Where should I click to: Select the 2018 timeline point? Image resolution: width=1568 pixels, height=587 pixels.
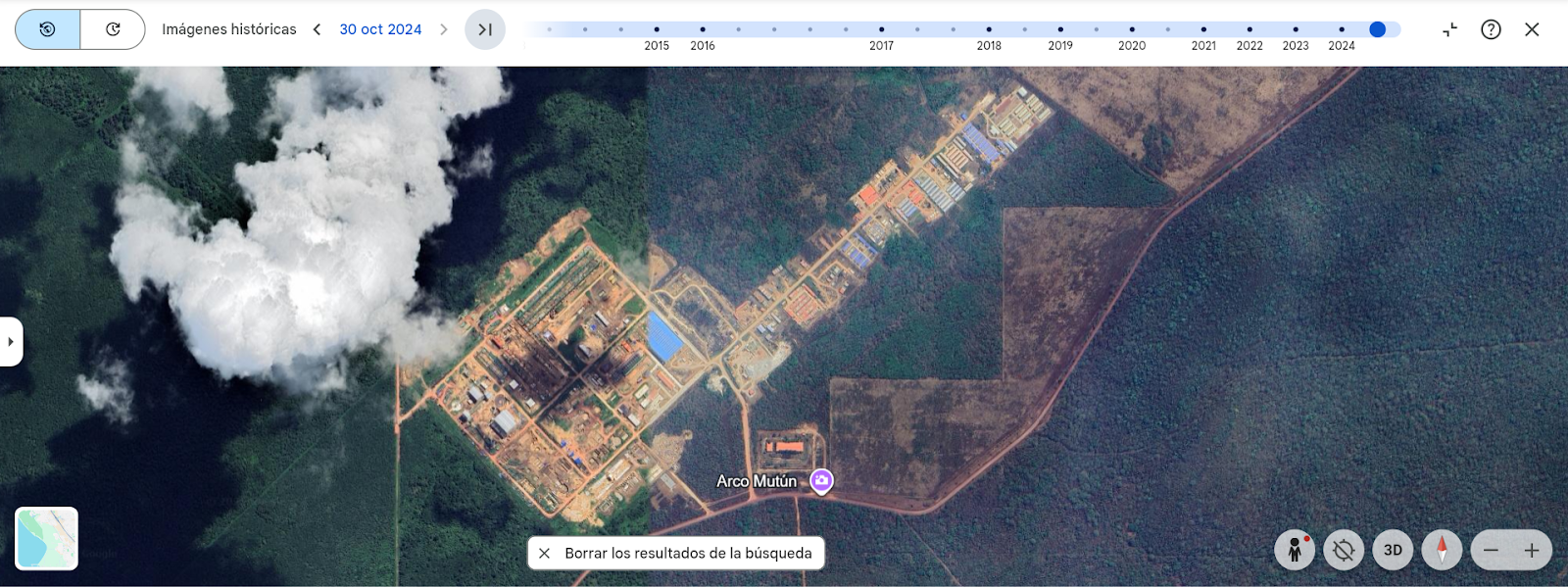pyautogui.click(x=989, y=29)
